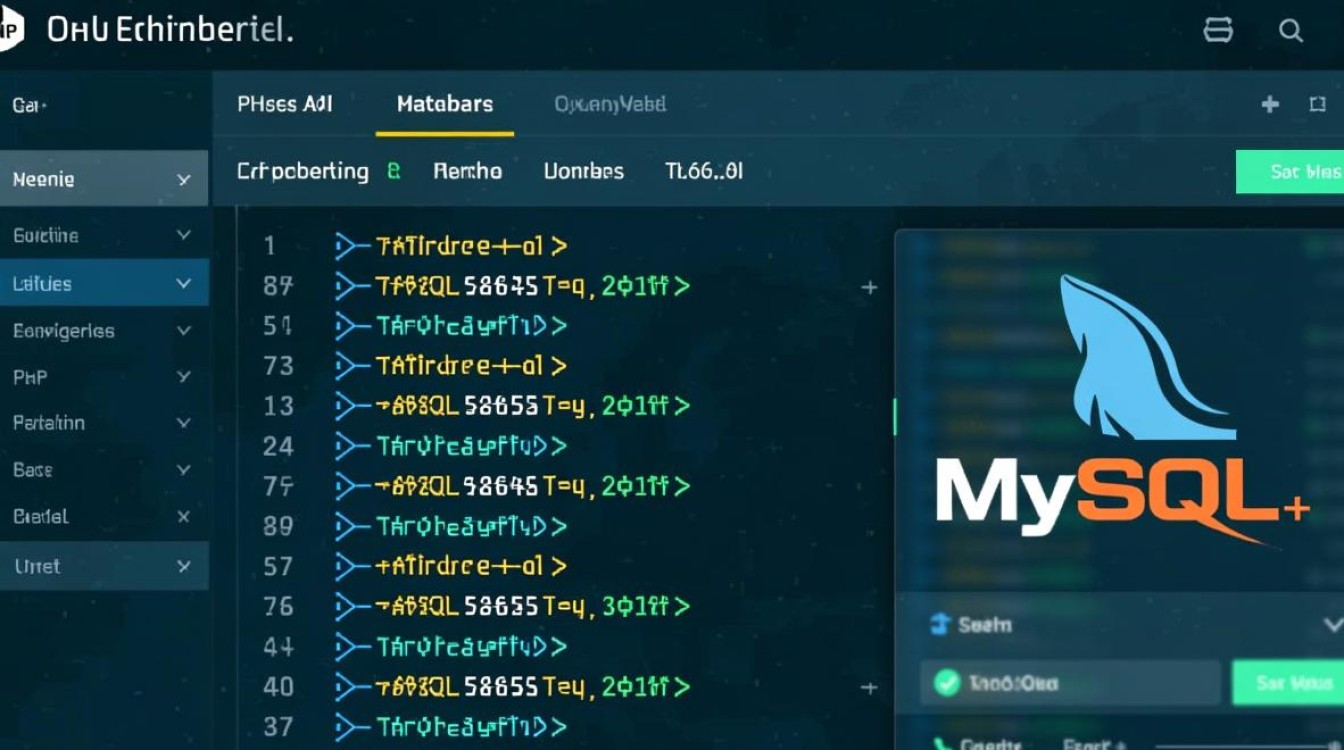Click the green Sar Vaus button
This screenshot has width=1344, height=750.
pos(1293,684)
